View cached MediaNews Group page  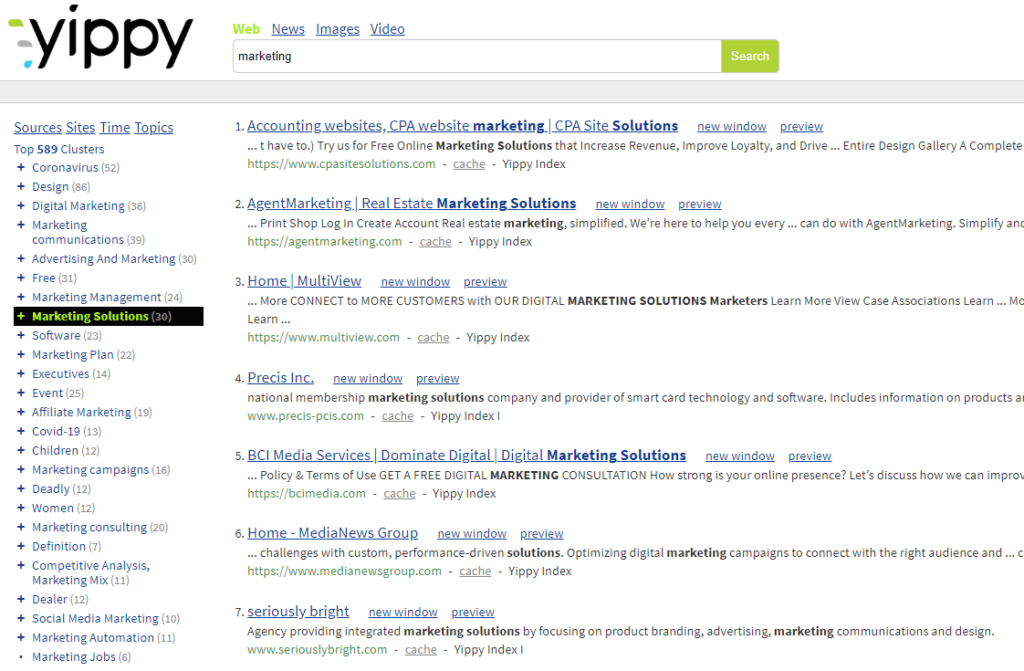pyautogui.click(x=475, y=572)
